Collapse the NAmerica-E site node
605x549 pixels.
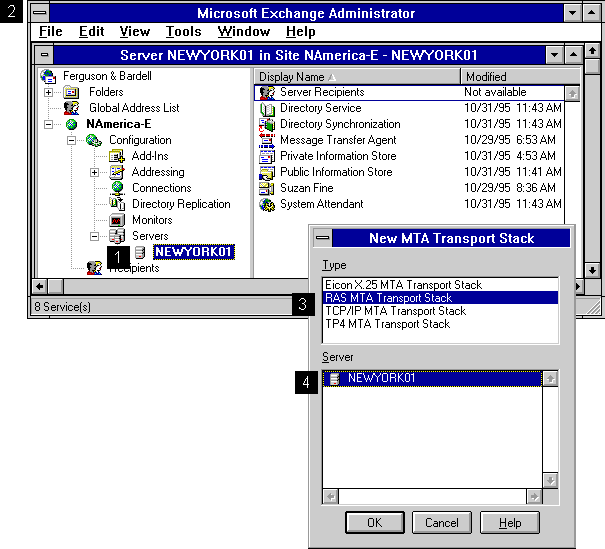click(48, 124)
